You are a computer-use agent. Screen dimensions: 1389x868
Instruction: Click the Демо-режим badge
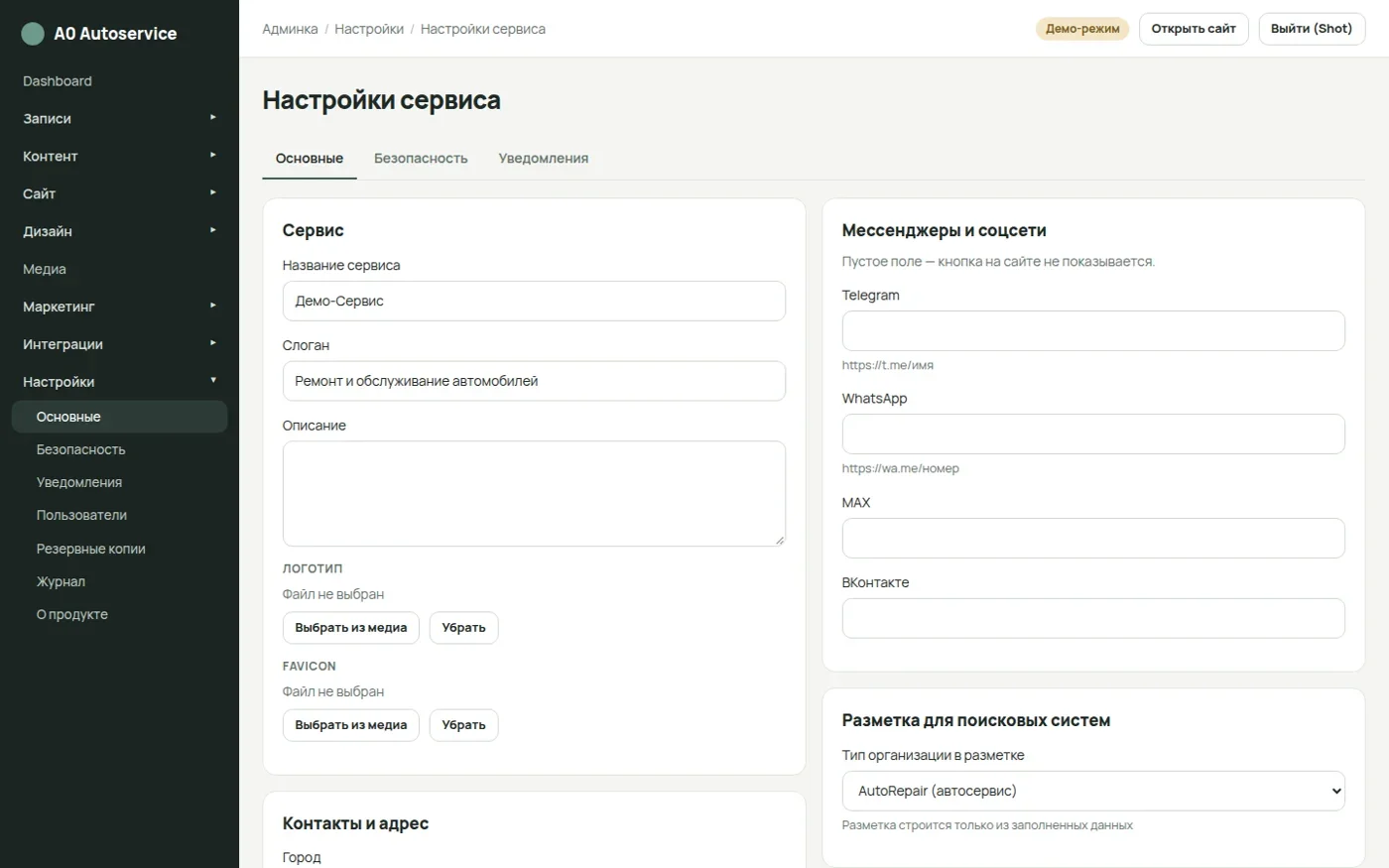click(x=1082, y=29)
